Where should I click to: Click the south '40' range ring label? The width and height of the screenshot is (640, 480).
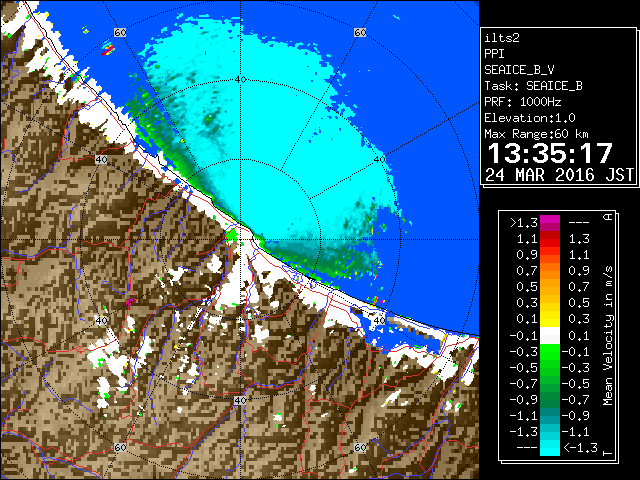coord(240,400)
